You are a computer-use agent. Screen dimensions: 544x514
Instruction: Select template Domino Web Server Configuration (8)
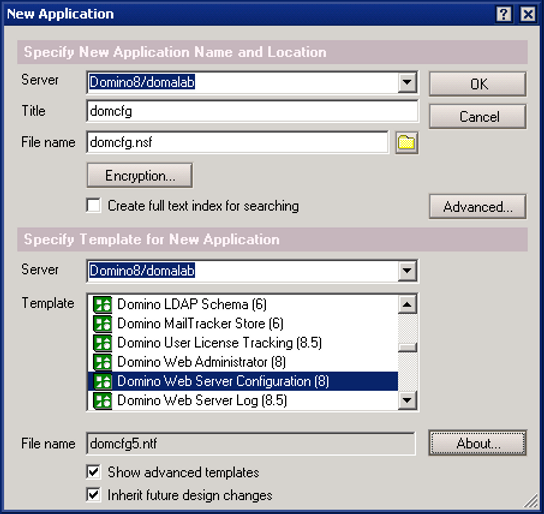(x=243, y=381)
